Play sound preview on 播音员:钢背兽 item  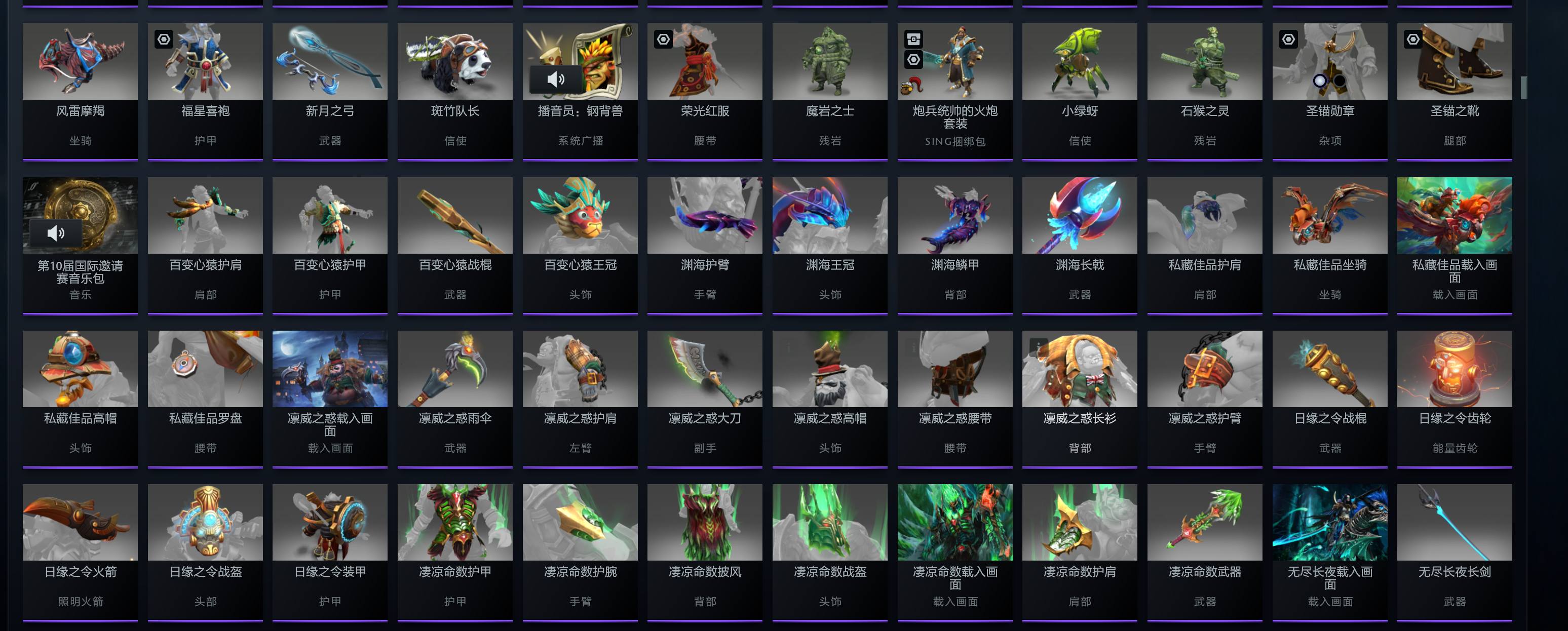[555, 79]
